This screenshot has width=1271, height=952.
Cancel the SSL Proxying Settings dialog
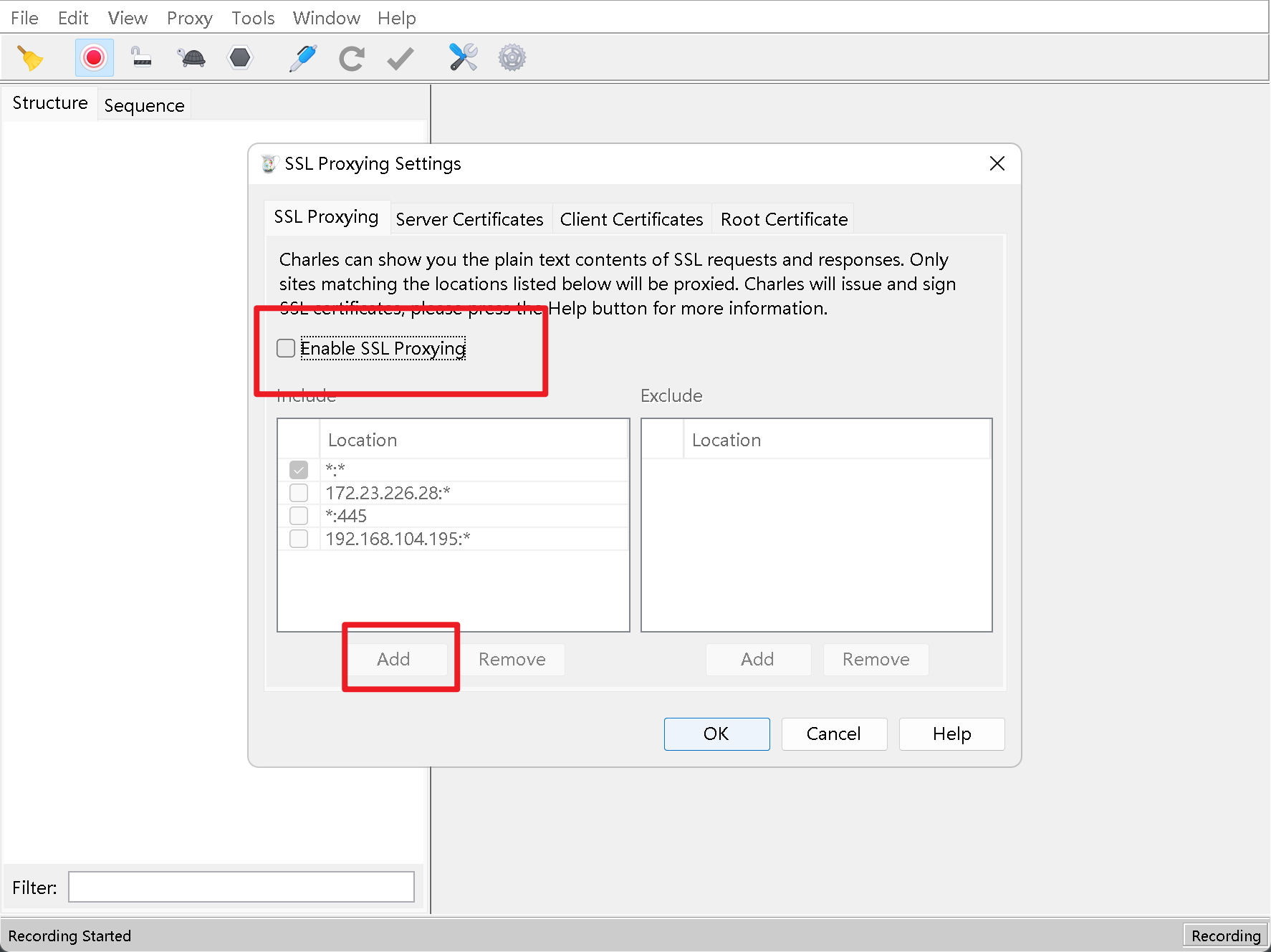point(834,734)
